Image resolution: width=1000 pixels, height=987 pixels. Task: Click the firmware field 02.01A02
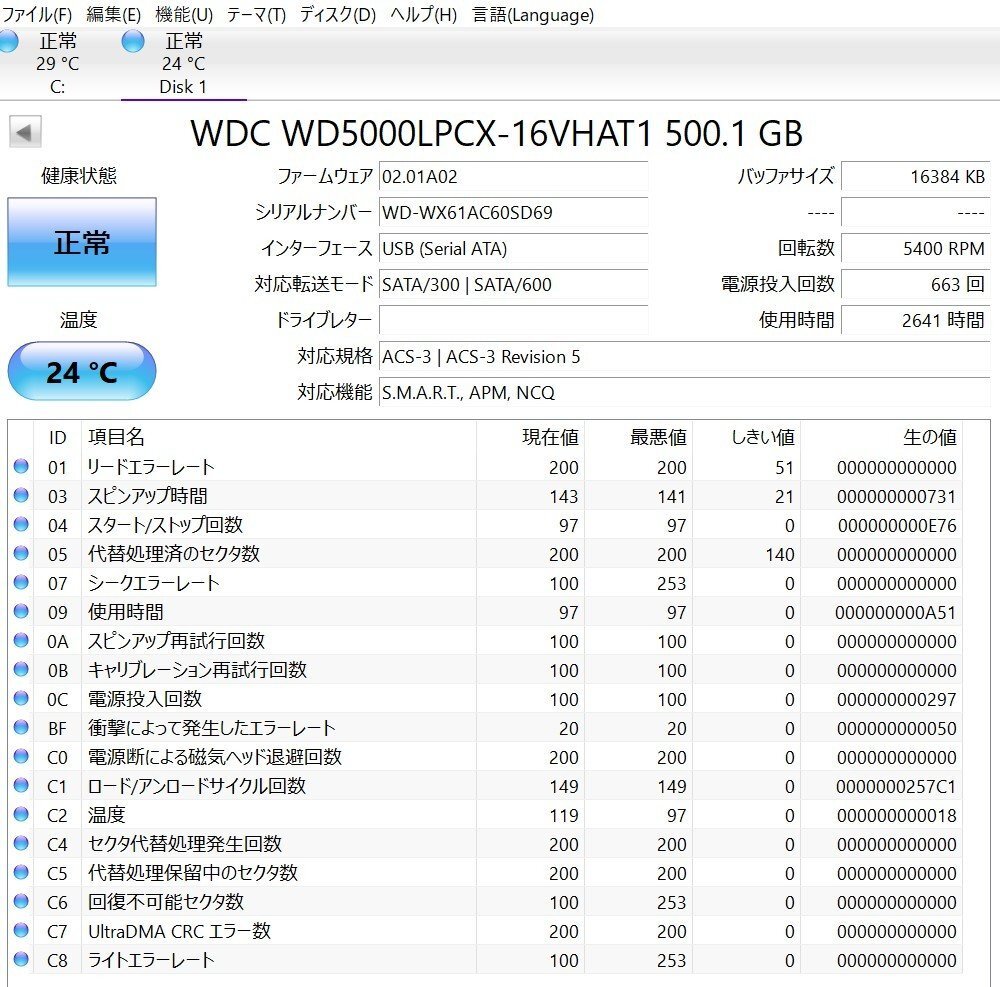pos(513,177)
